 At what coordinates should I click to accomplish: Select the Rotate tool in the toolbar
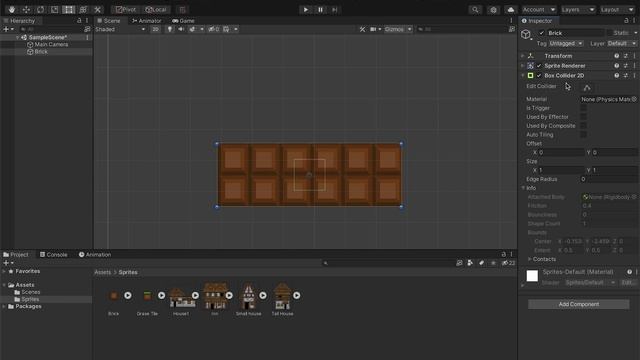(40, 9)
